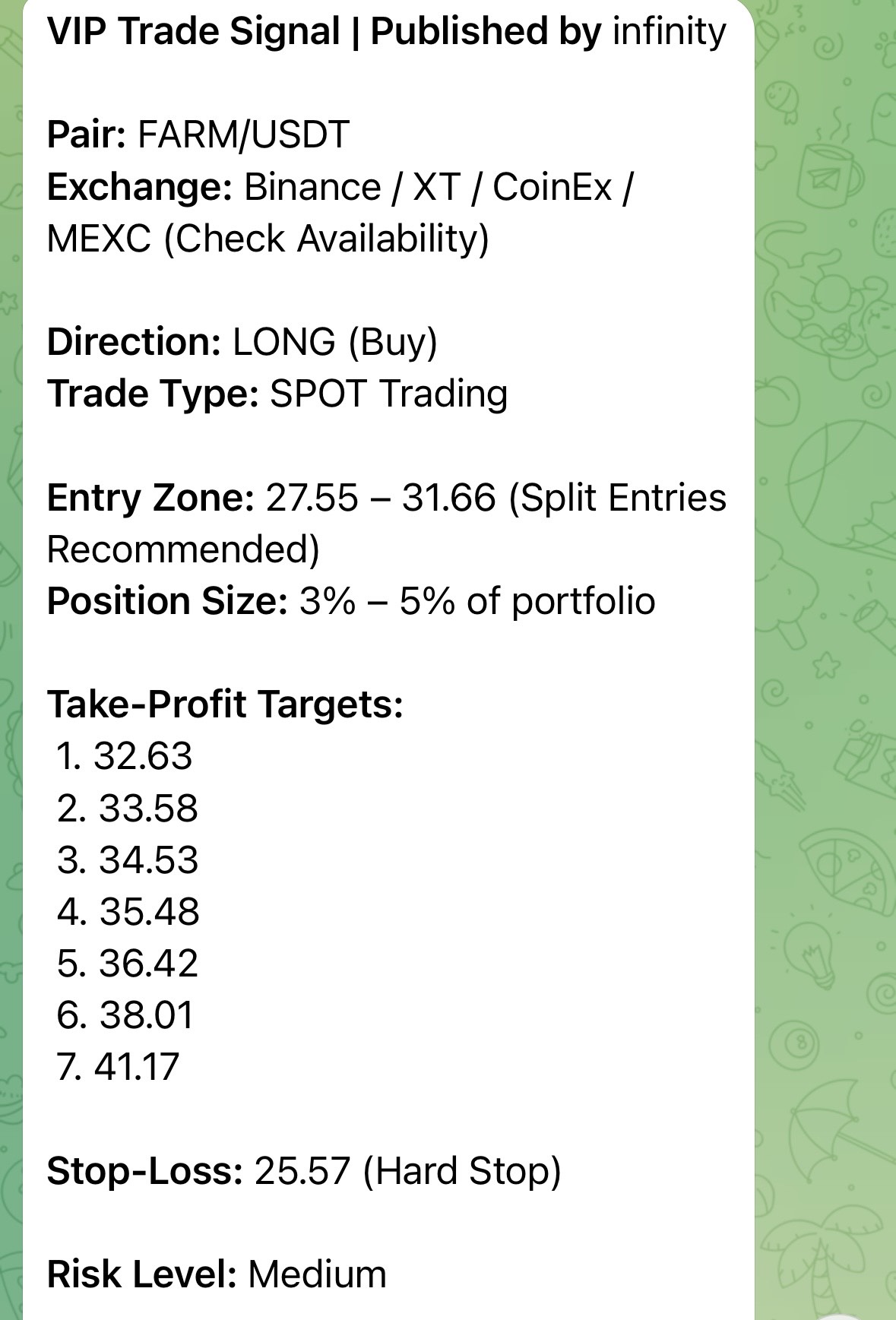This screenshot has height=1320, width=896.
Task: Click the Exchange label
Action: click(139, 187)
